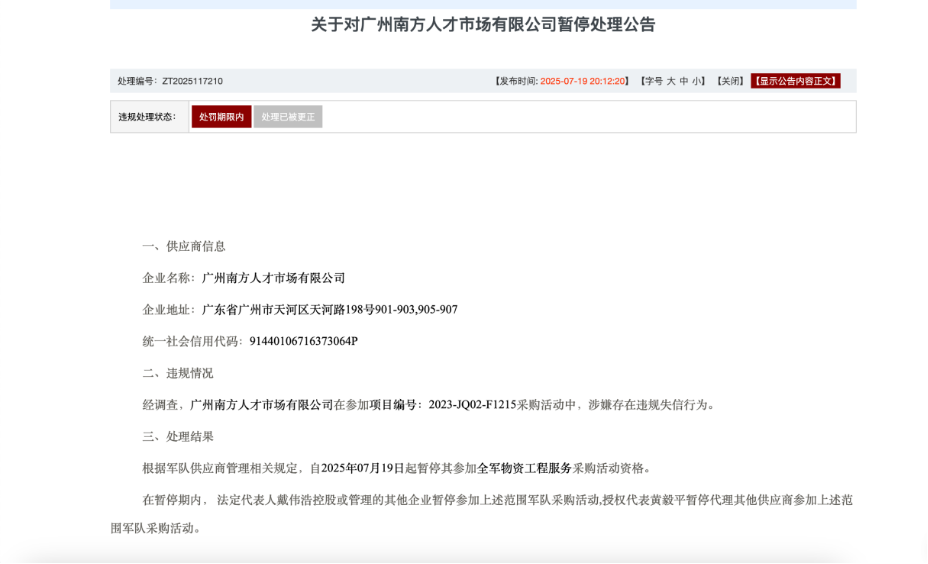Click the processing number ZT2025117210

click(192, 81)
